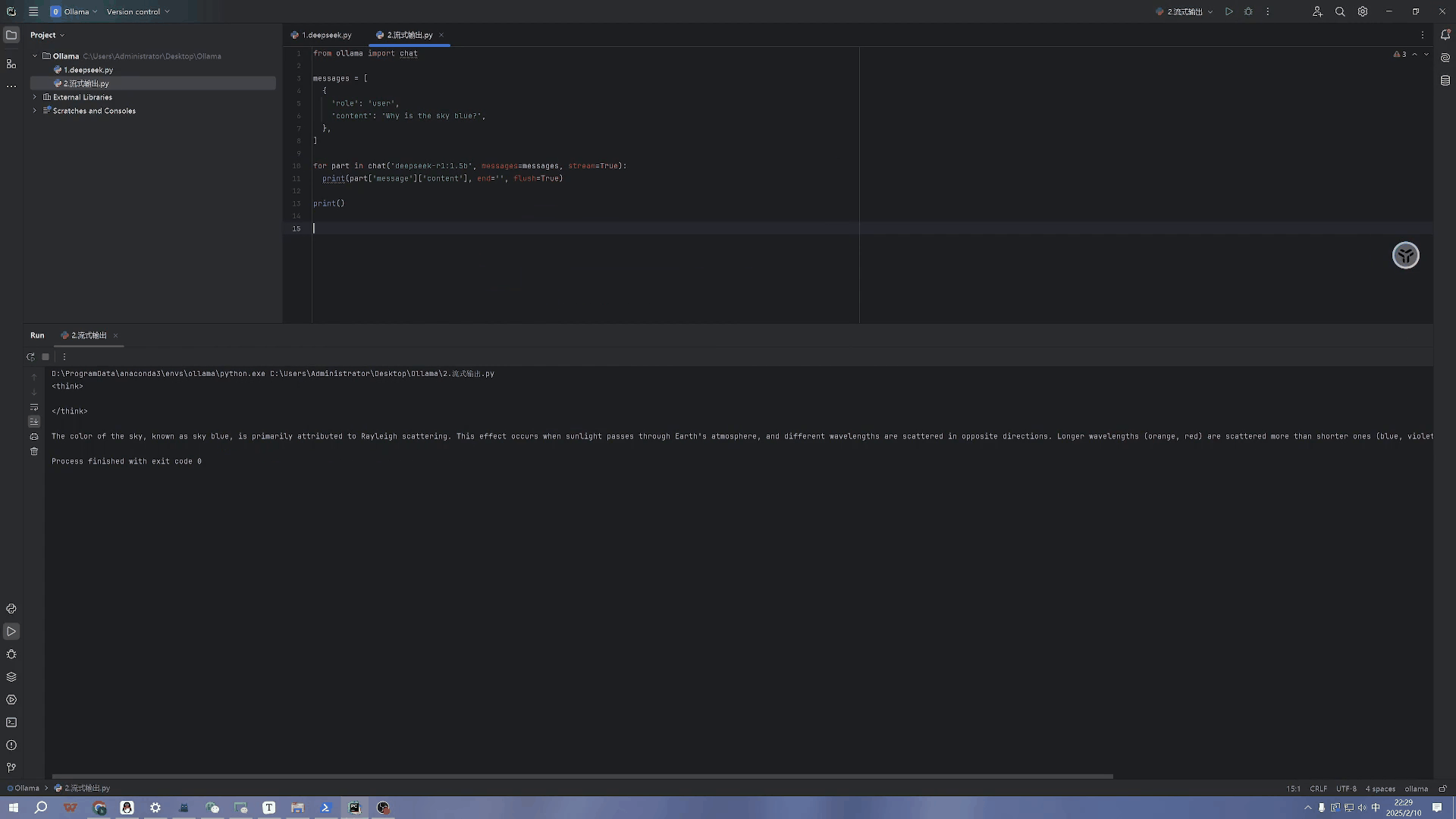
Task: Toggle soft-wrap in the Run console
Action: [x=34, y=407]
